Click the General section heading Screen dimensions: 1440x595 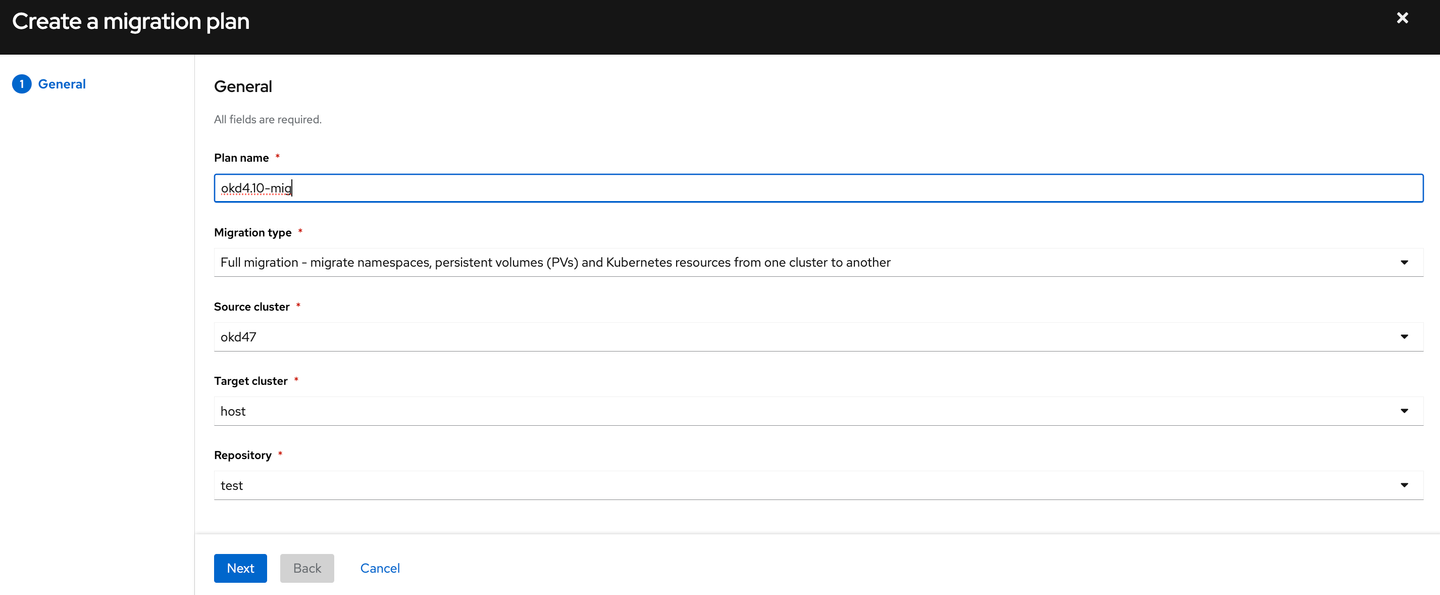tap(243, 87)
